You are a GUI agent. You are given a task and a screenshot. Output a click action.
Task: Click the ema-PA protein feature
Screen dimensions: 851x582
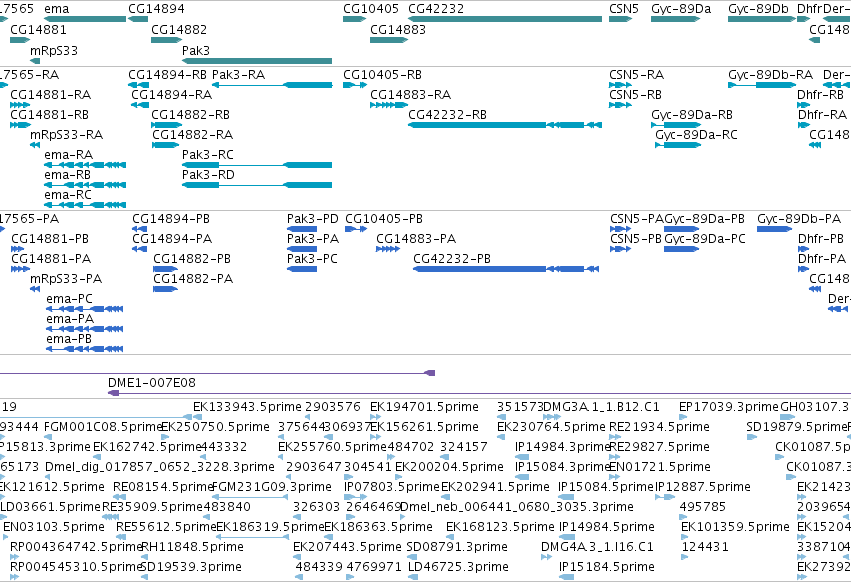pyautogui.click(x=85, y=330)
